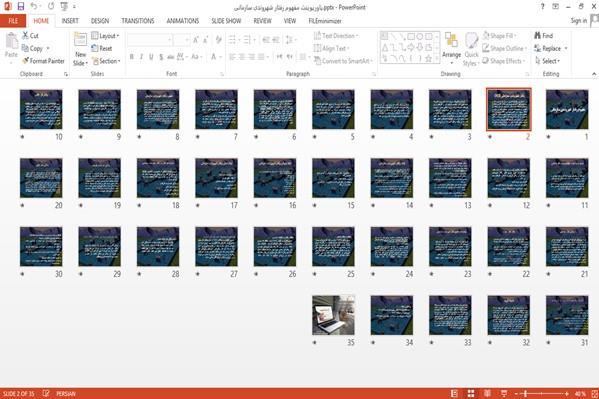Open the Quick Styles gallery
Viewport: 599px width, 399px height.
pos(471,49)
